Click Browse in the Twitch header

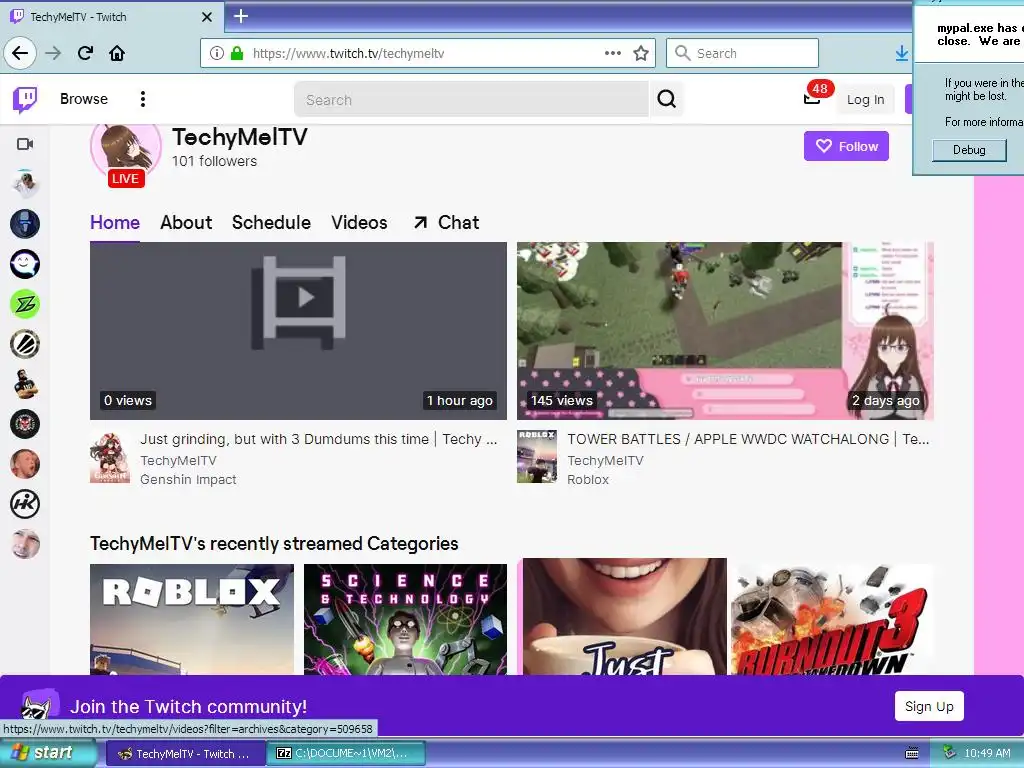(x=84, y=99)
